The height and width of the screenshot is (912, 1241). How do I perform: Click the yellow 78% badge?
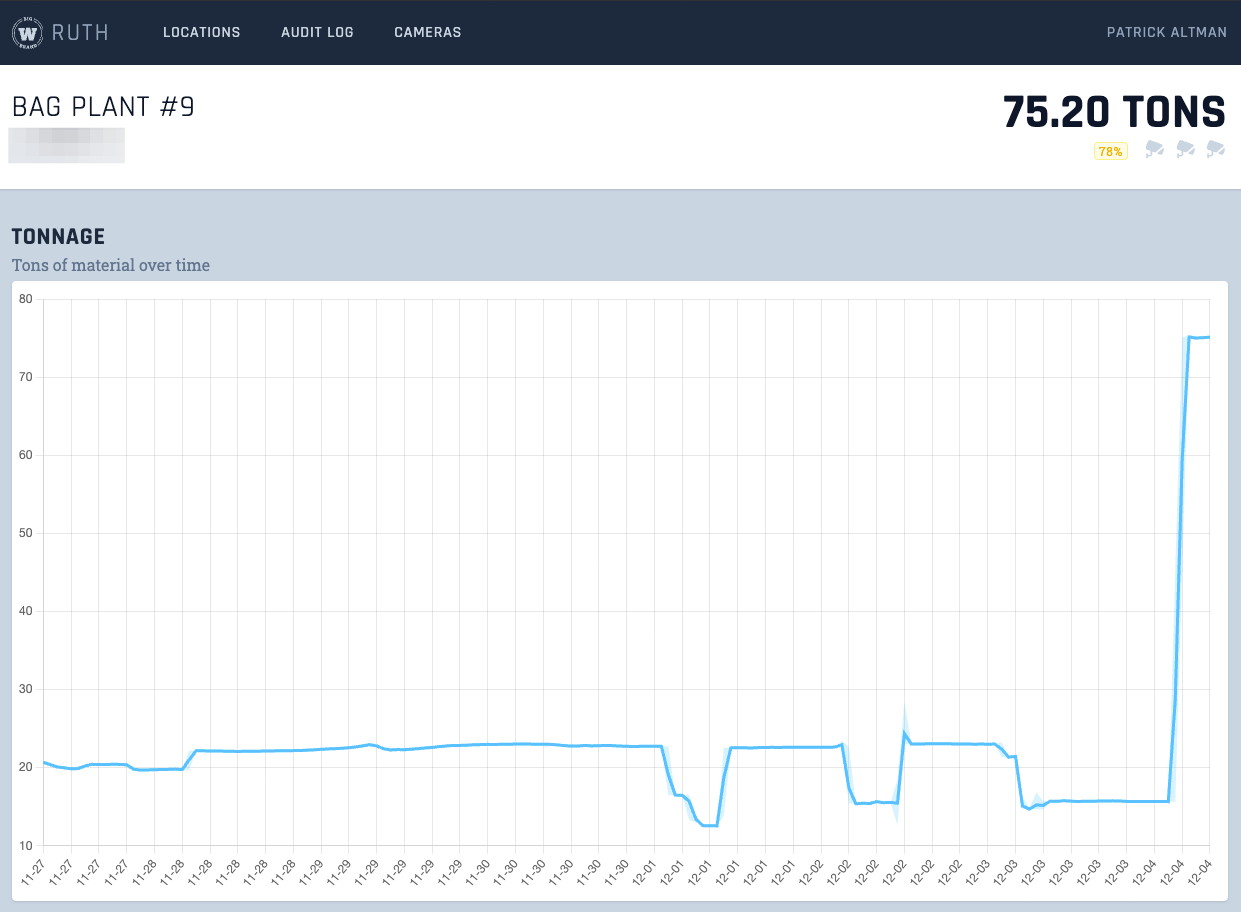coord(1110,151)
